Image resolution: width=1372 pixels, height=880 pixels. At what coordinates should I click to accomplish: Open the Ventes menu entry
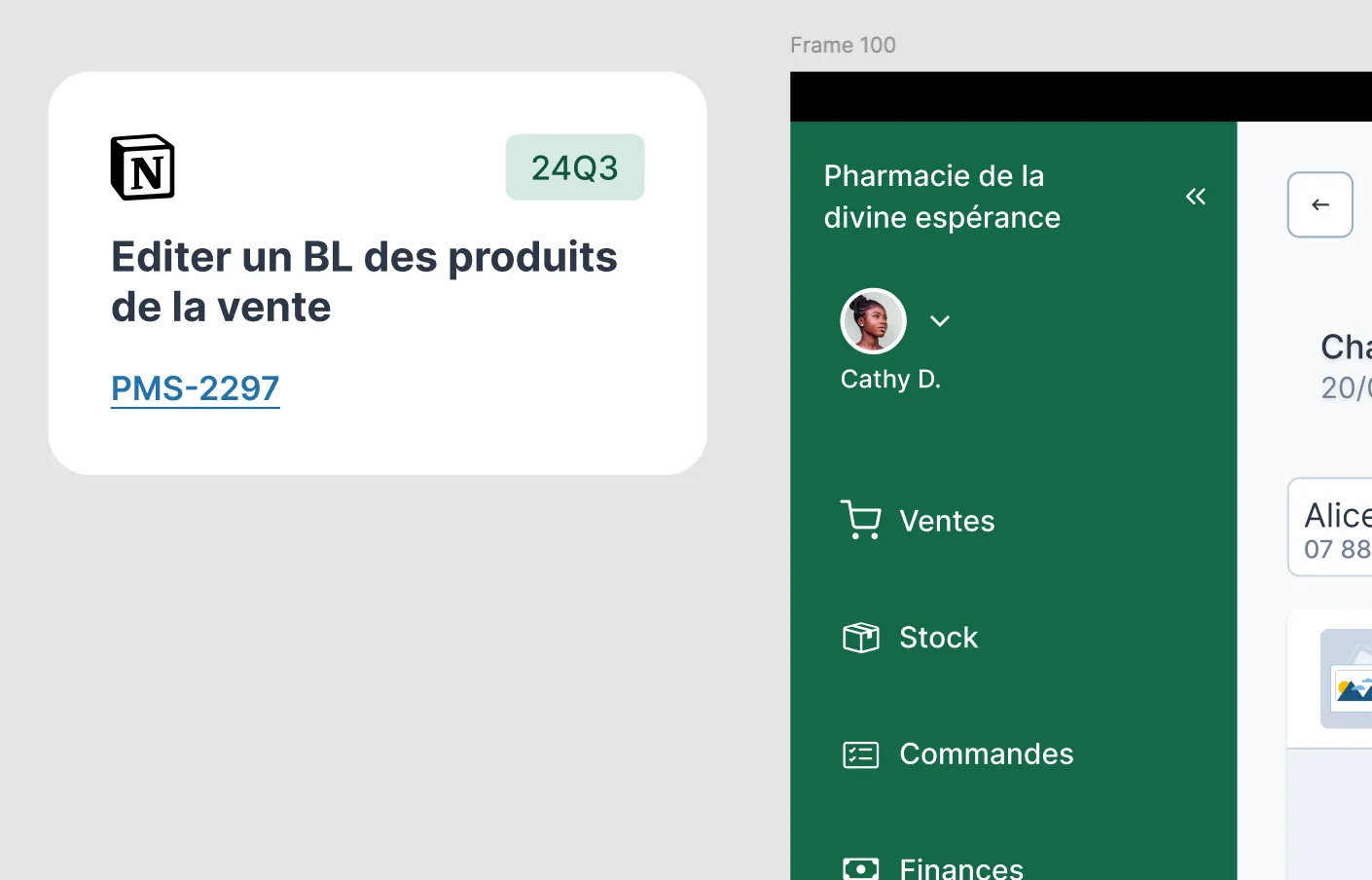946,521
